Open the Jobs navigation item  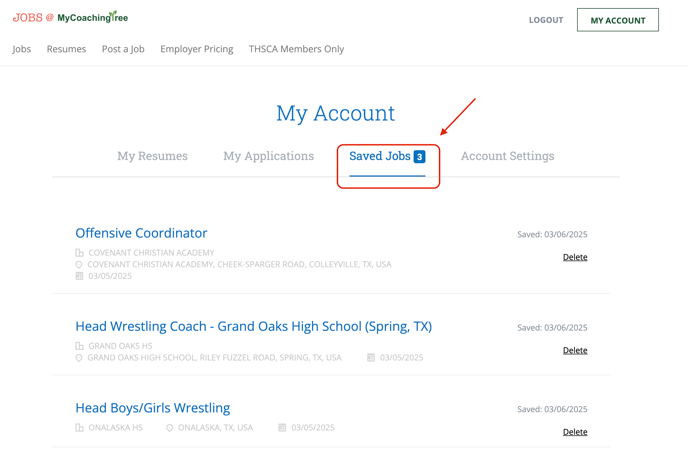click(22, 49)
